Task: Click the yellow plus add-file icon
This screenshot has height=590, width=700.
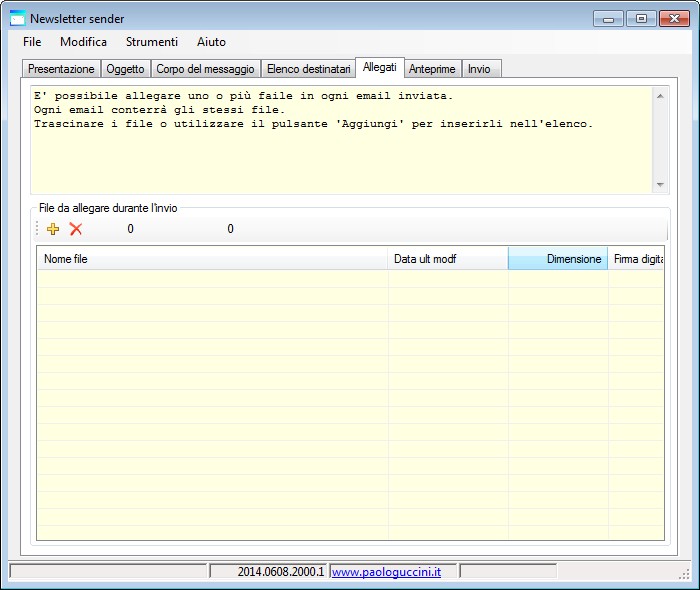Action: pyautogui.click(x=53, y=229)
